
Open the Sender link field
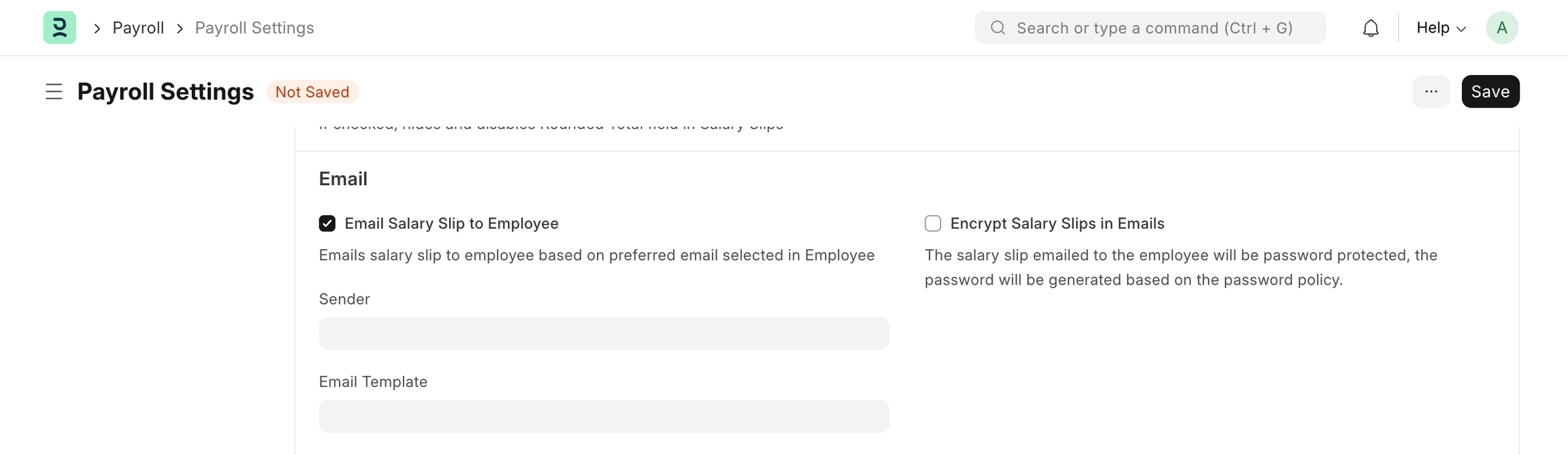point(604,334)
